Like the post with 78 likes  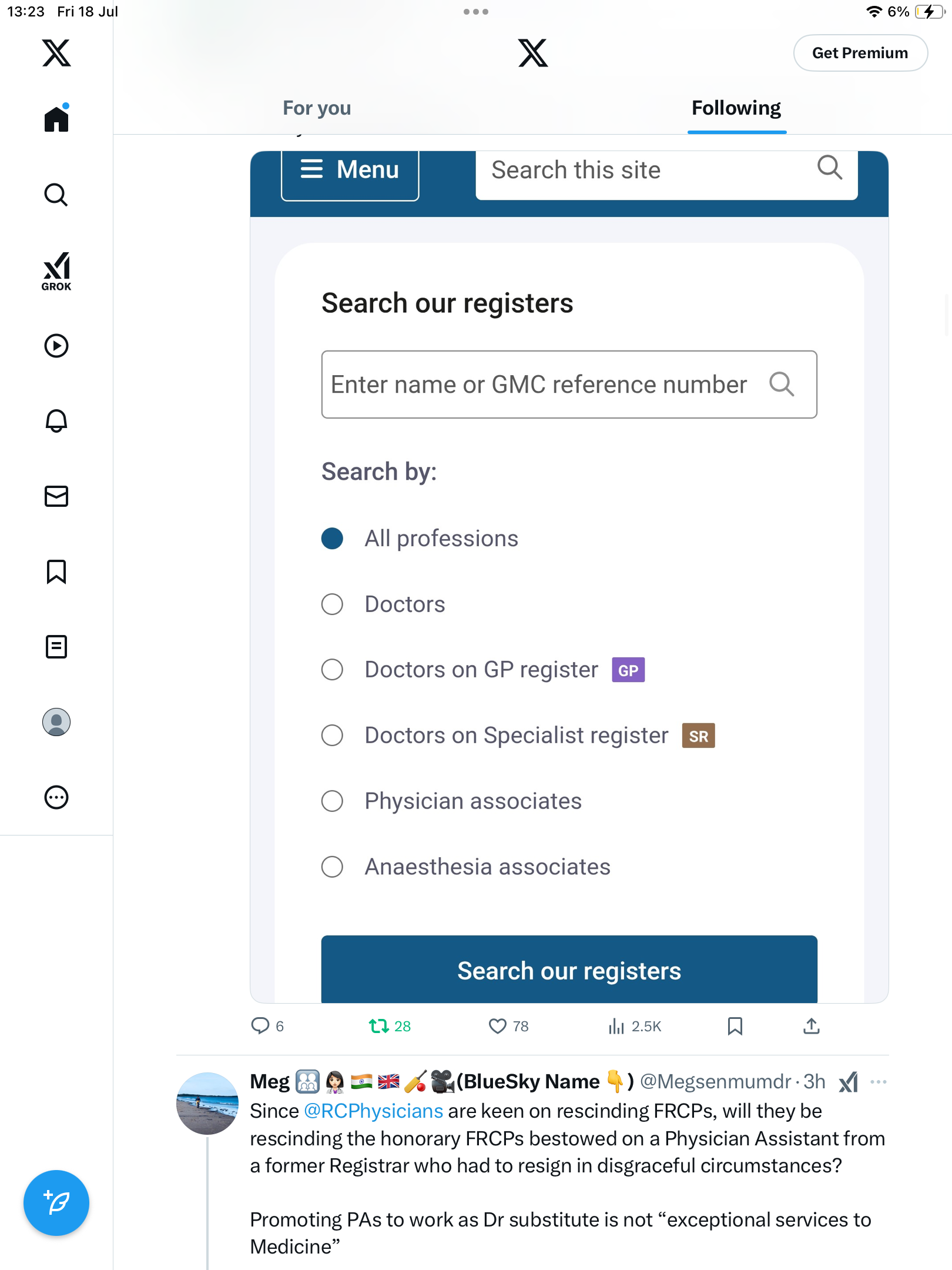[509, 1027]
